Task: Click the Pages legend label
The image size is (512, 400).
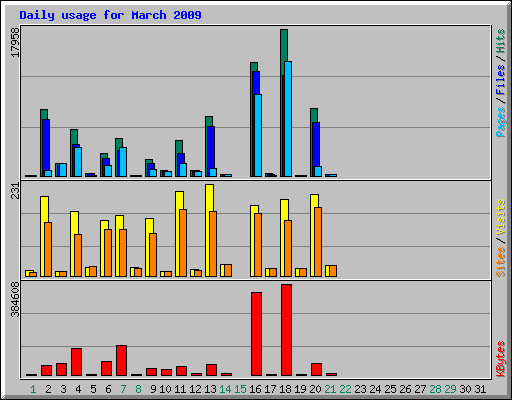Action: (501, 122)
